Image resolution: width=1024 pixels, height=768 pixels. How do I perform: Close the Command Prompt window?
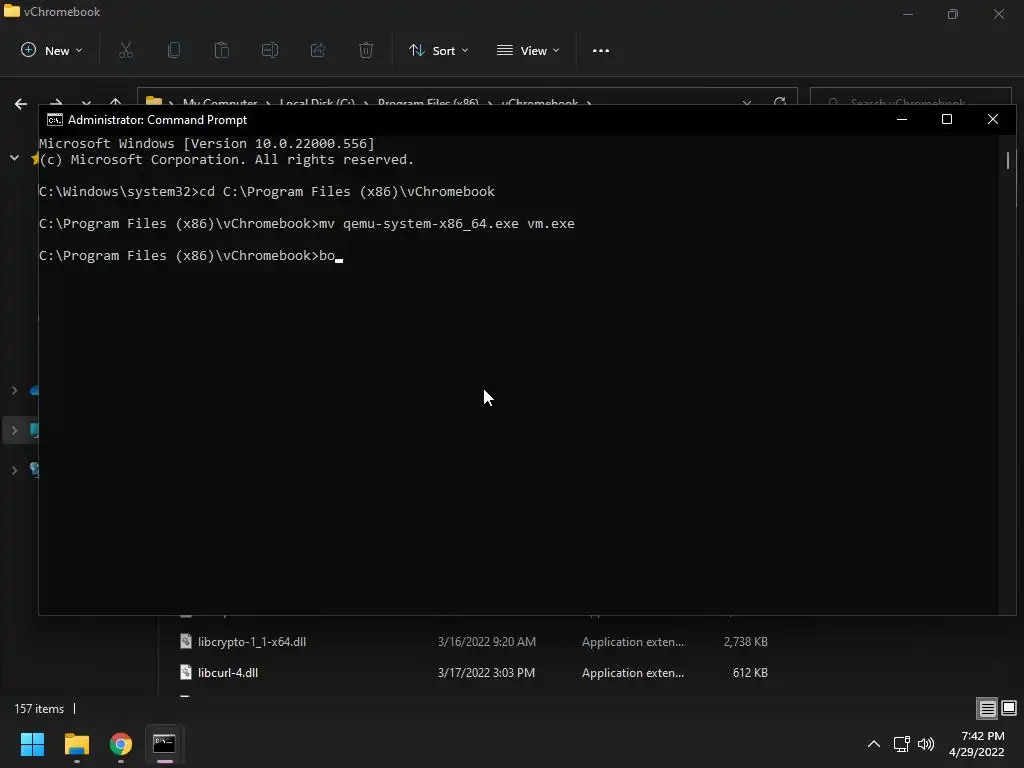point(993,120)
